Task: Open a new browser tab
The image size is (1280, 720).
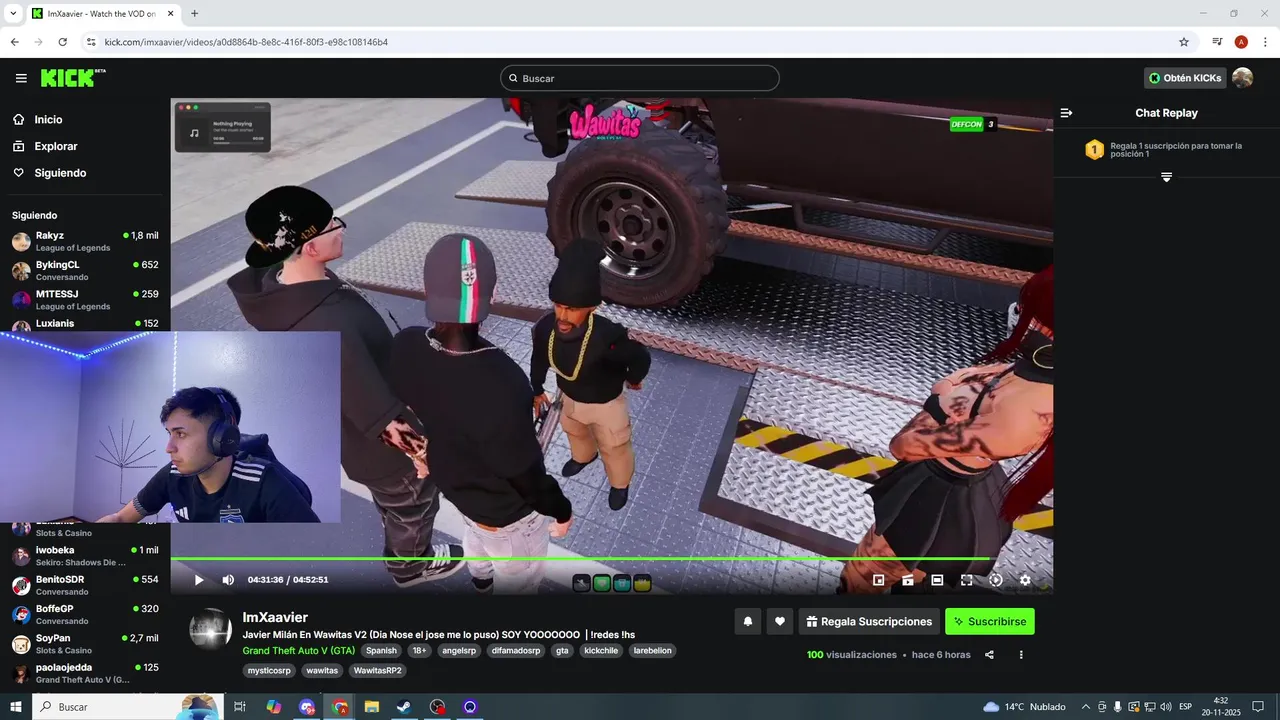Action: click(194, 13)
